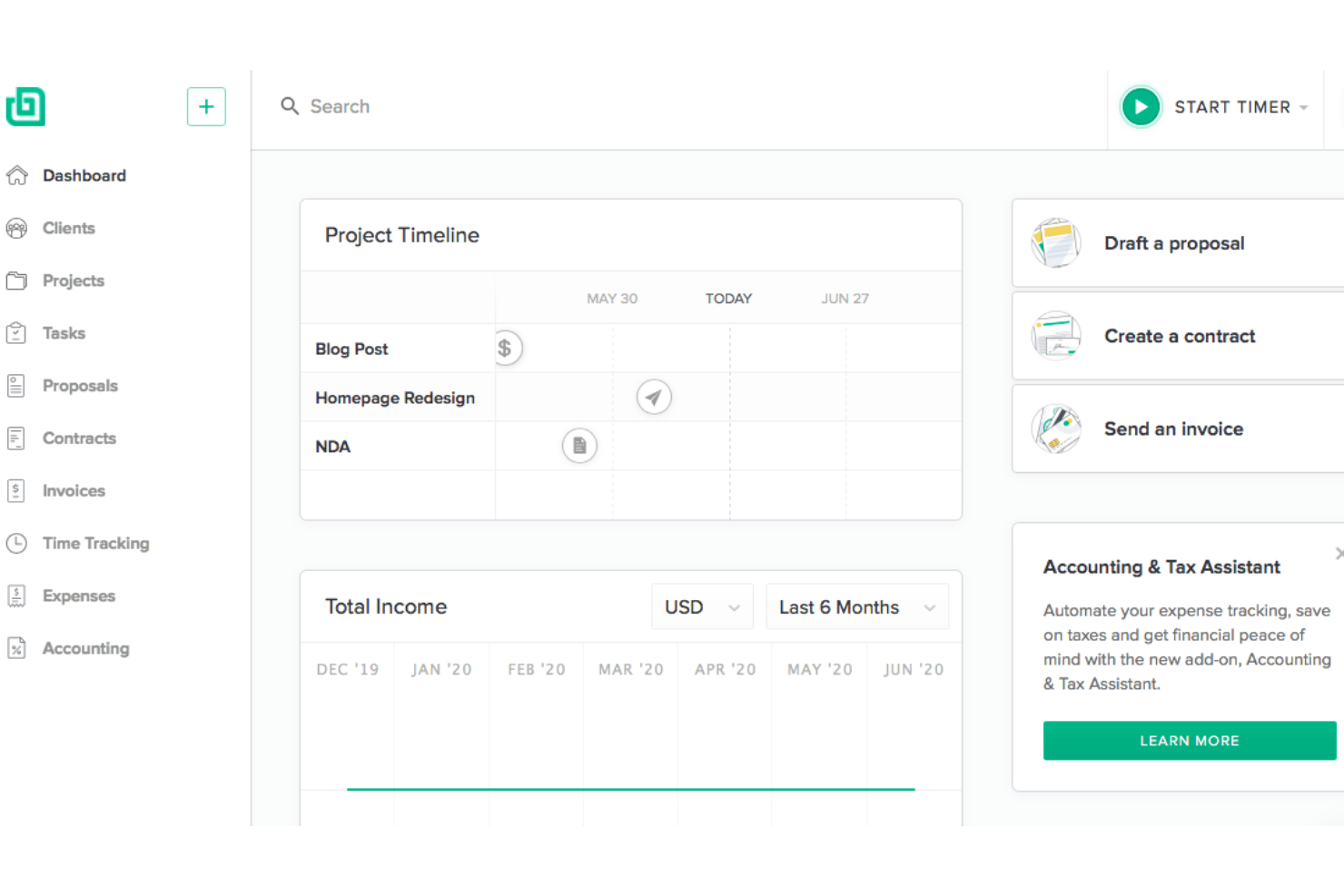Viewport: 1344px width, 896px height.
Task: Open Contracts from sidebar
Action: click(79, 438)
